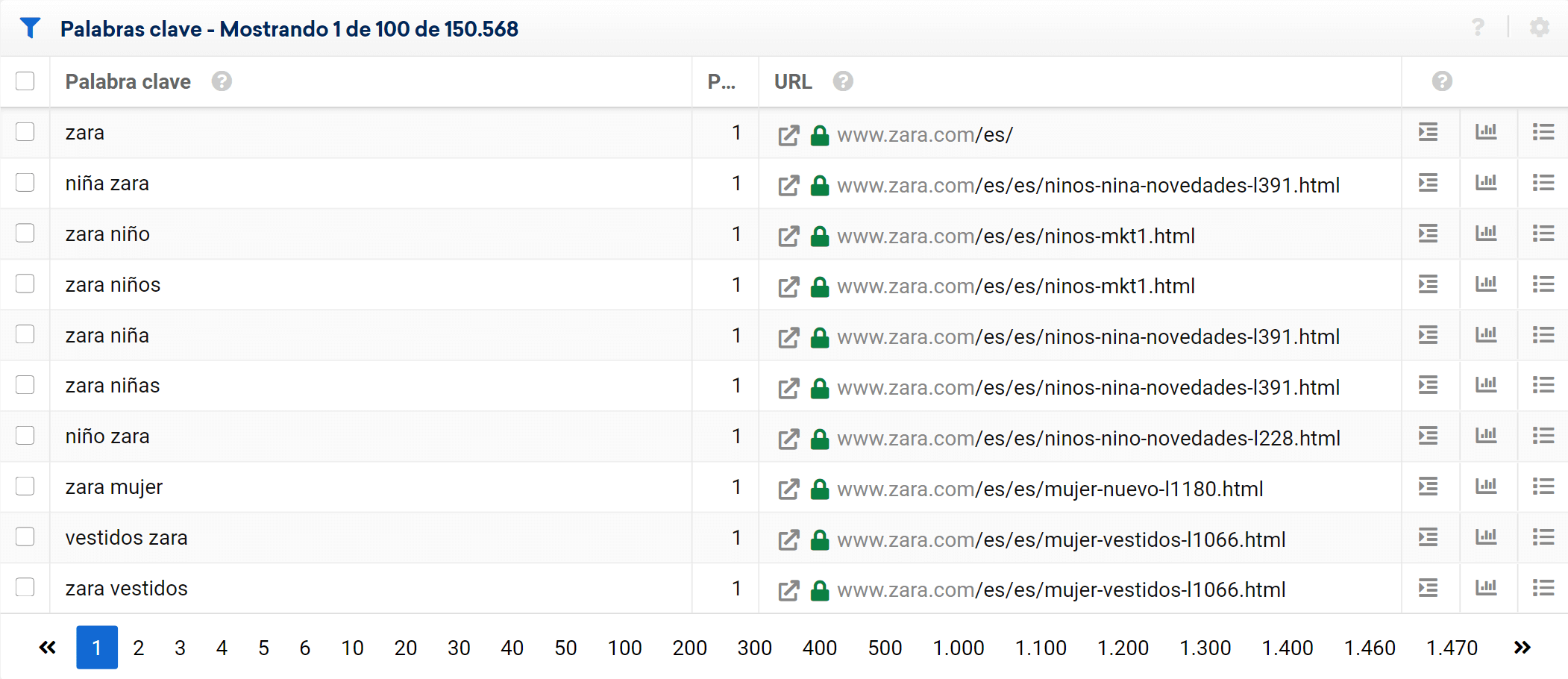Click the blue filter funnel icon

[x=30, y=28]
